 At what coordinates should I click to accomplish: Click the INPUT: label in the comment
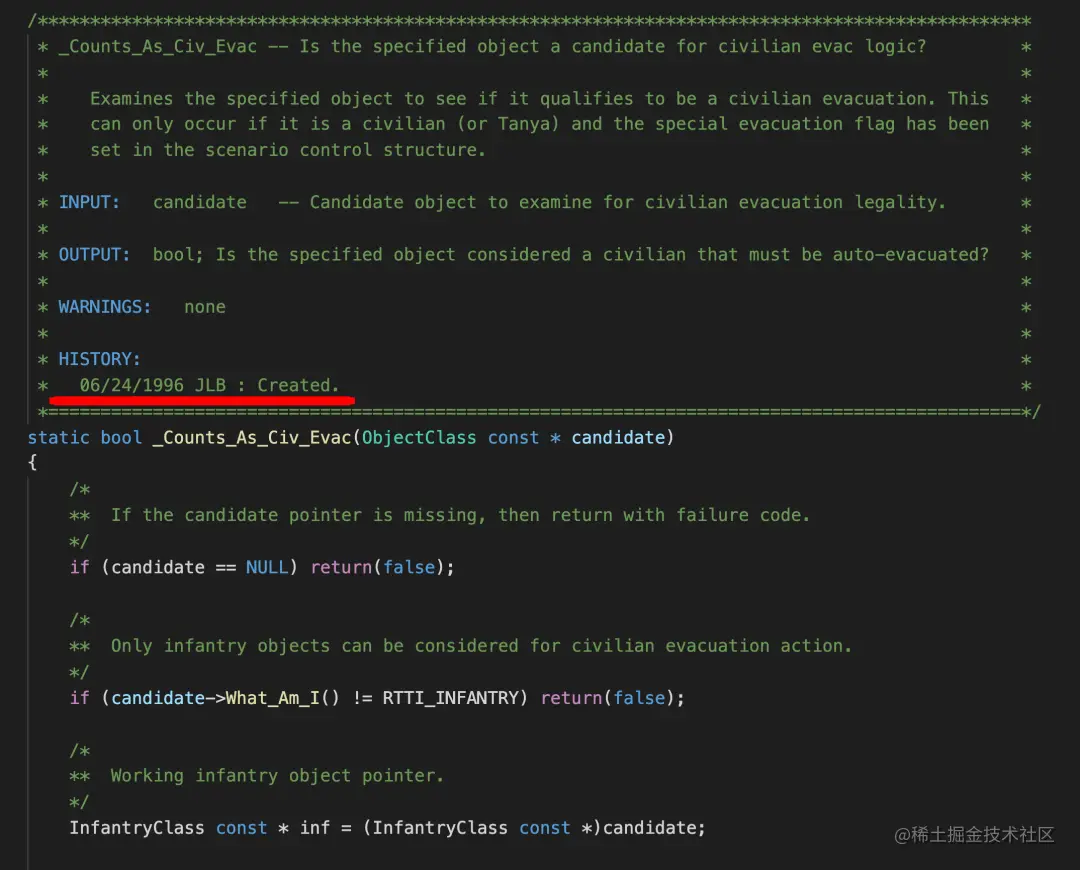89,203
